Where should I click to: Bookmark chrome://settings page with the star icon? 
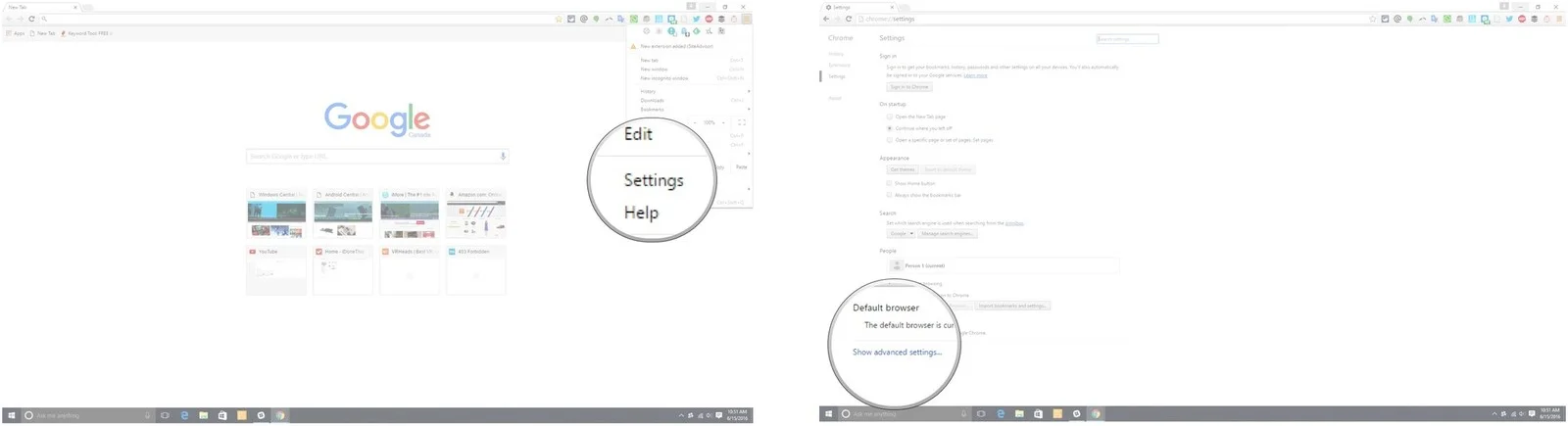[x=1375, y=19]
